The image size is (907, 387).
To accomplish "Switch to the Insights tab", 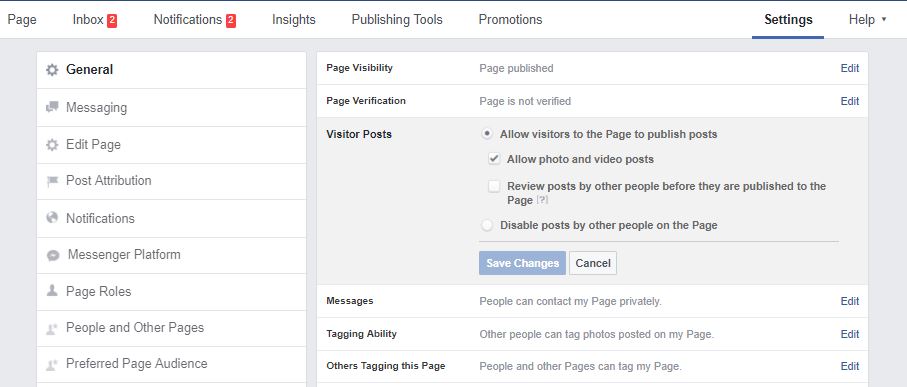I will pos(294,20).
